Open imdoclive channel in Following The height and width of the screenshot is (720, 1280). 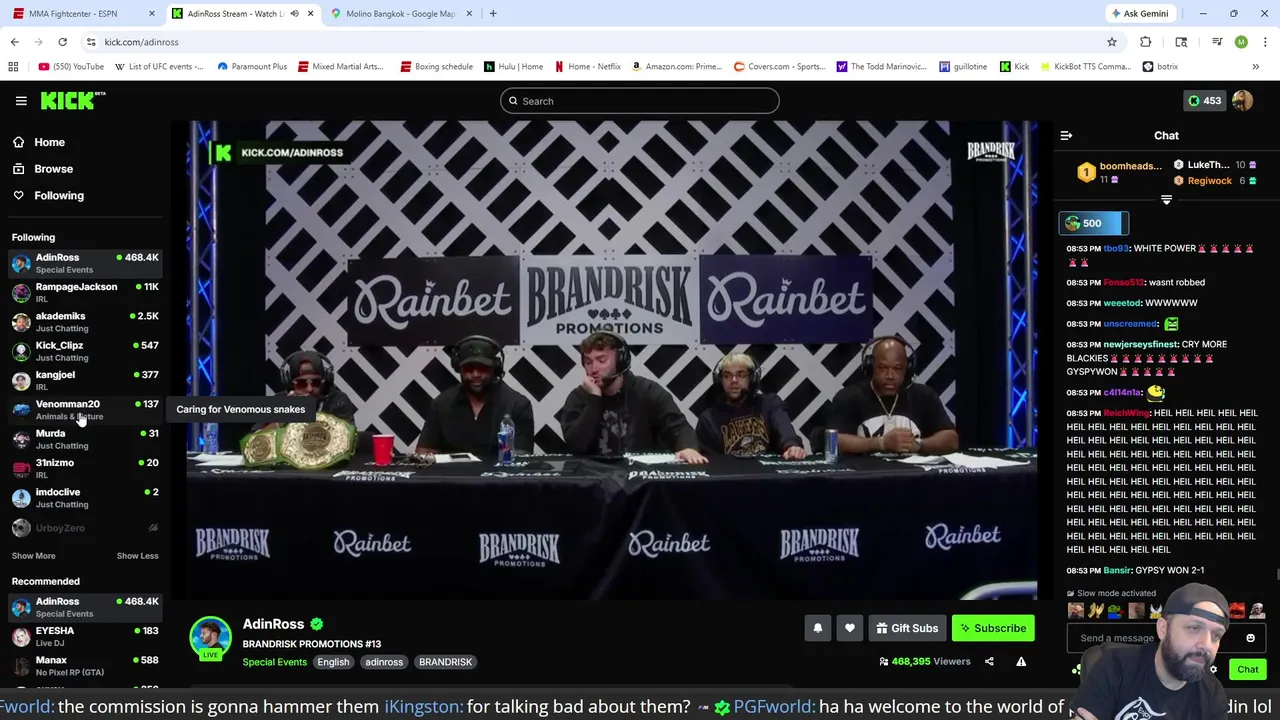(85, 498)
